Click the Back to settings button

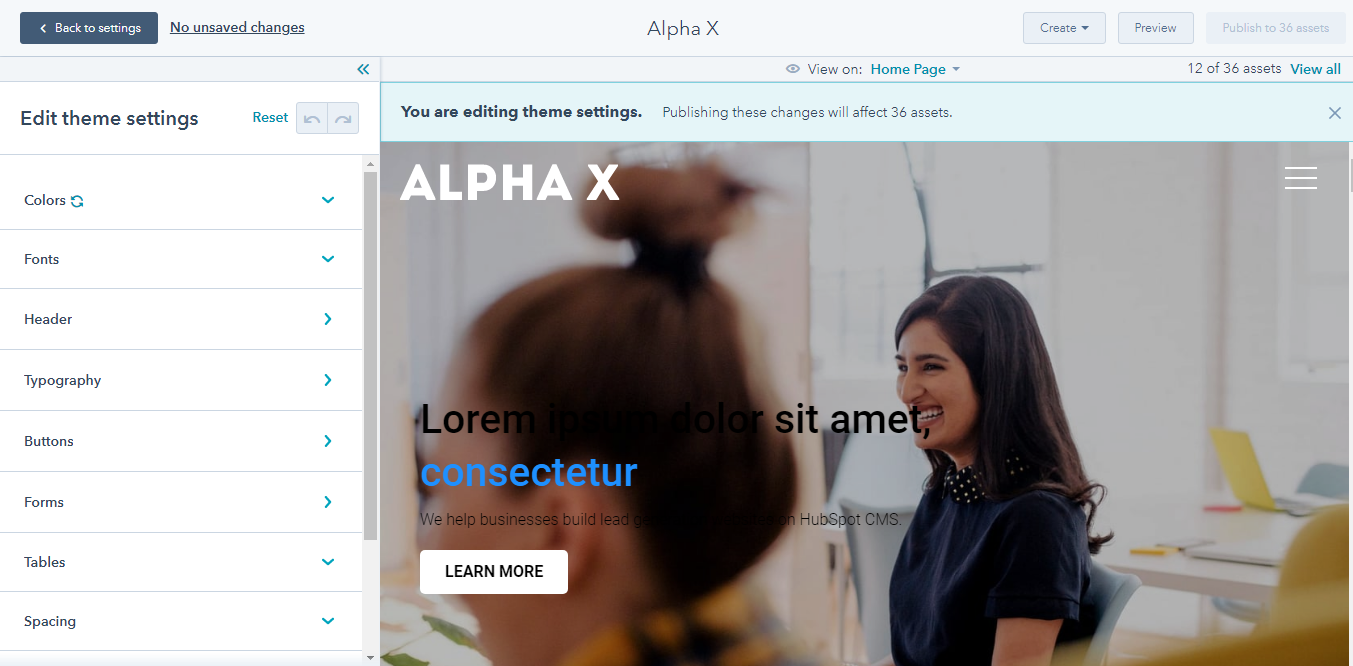coord(89,28)
